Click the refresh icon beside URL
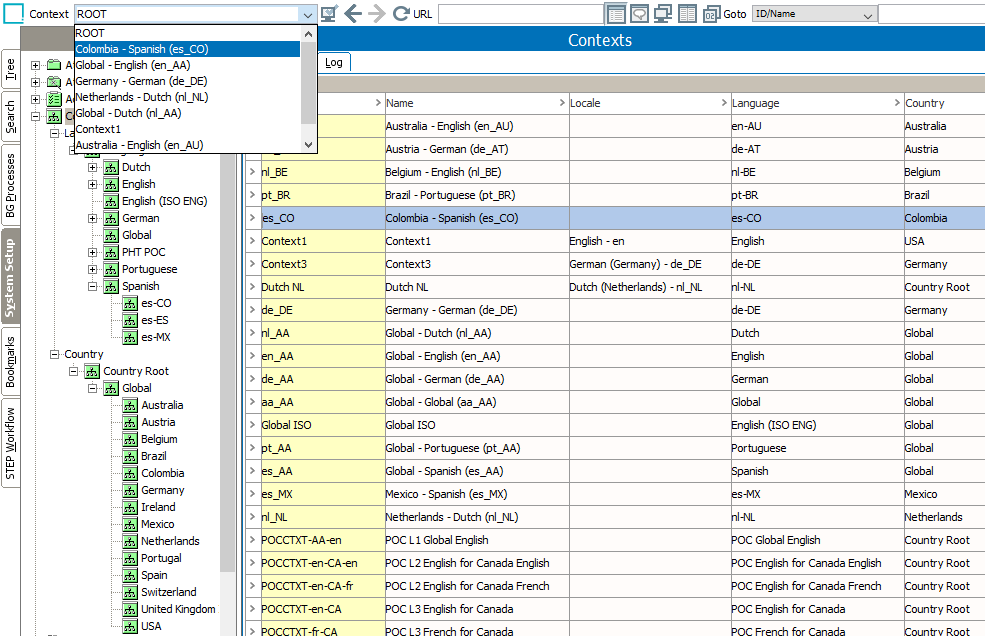The width and height of the screenshot is (985, 636). pos(401,14)
